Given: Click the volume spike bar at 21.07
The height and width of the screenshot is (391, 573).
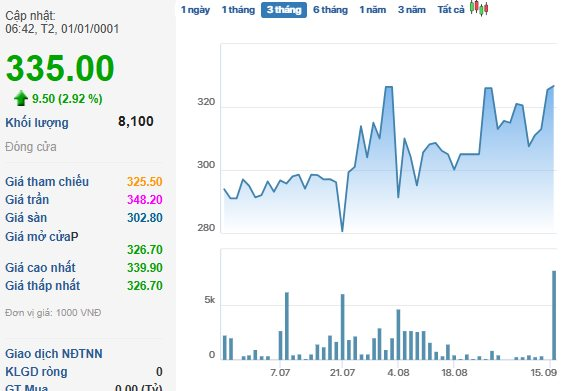Looking at the screenshot, I should (342, 327).
